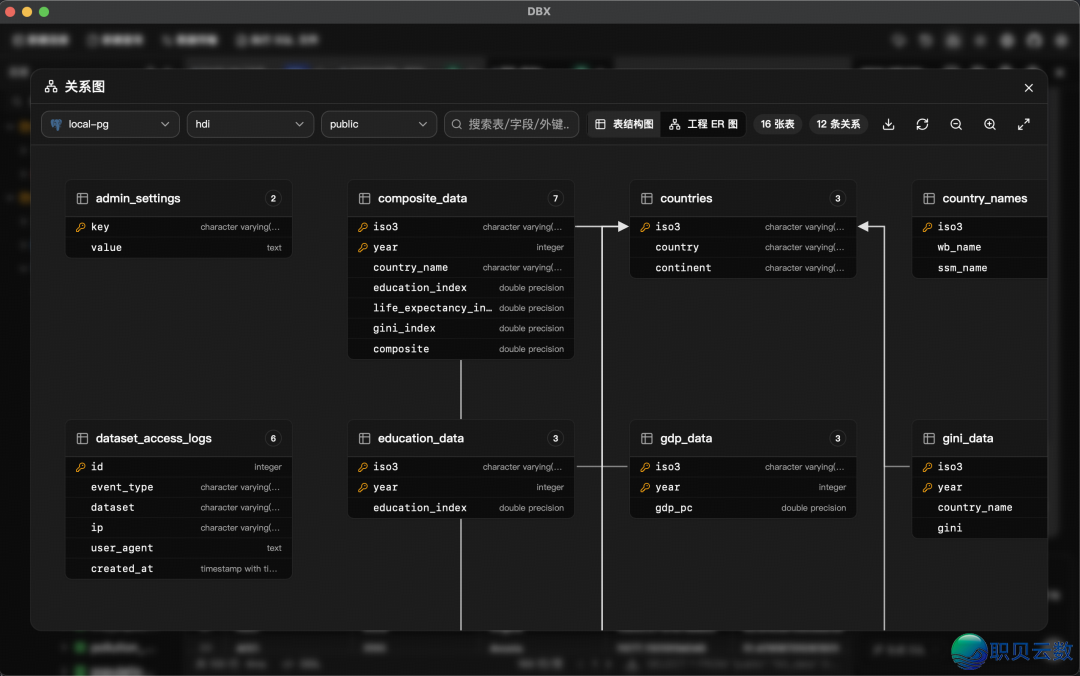The width and height of the screenshot is (1080, 676).
Task: Click the 关系图 title icon
Action: 51,87
